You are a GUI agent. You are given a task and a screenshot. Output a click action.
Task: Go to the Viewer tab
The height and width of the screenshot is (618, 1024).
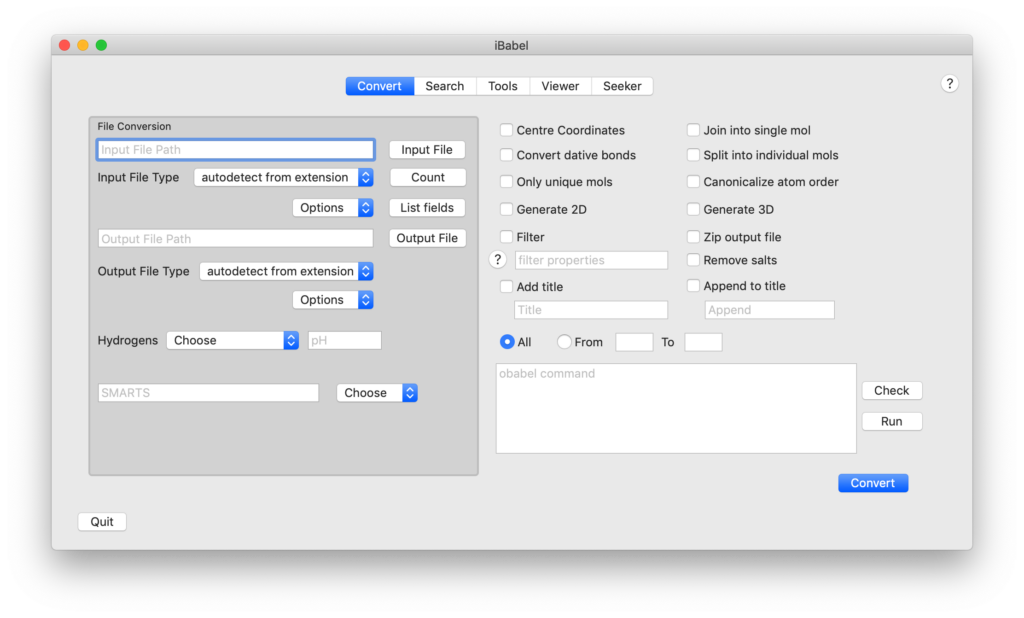(x=560, y=86)
